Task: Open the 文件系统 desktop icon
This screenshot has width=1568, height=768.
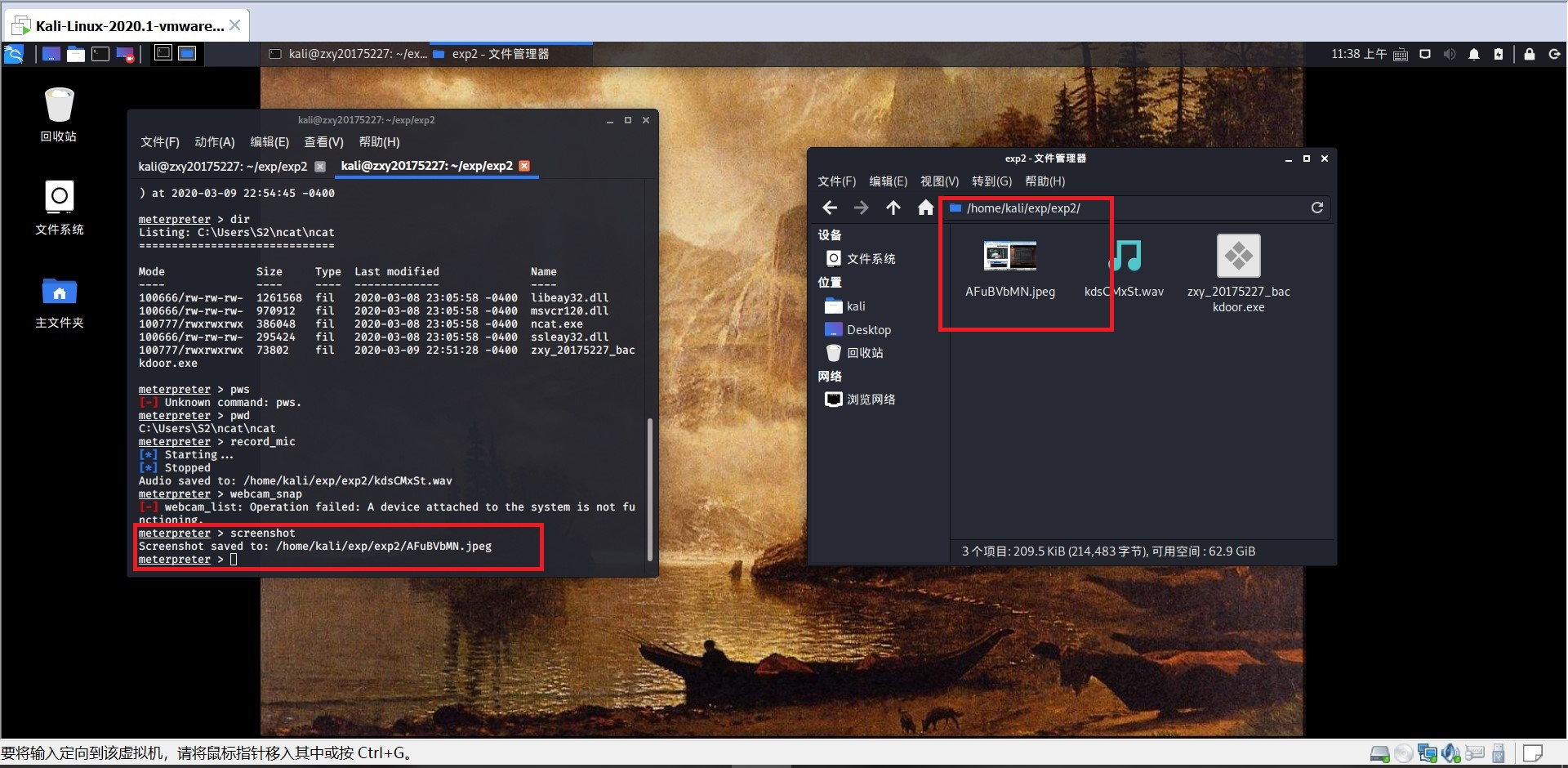Action: point(59,208)
